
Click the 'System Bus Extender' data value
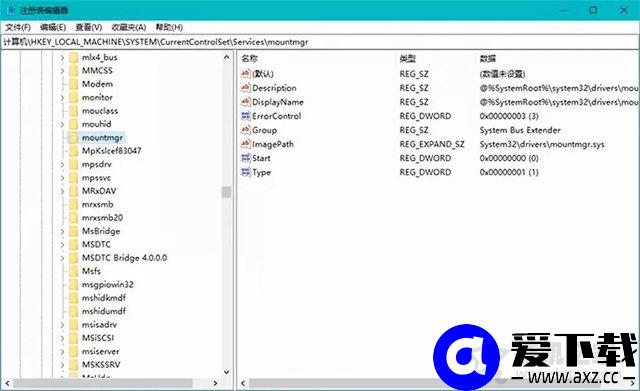[520, 130]
